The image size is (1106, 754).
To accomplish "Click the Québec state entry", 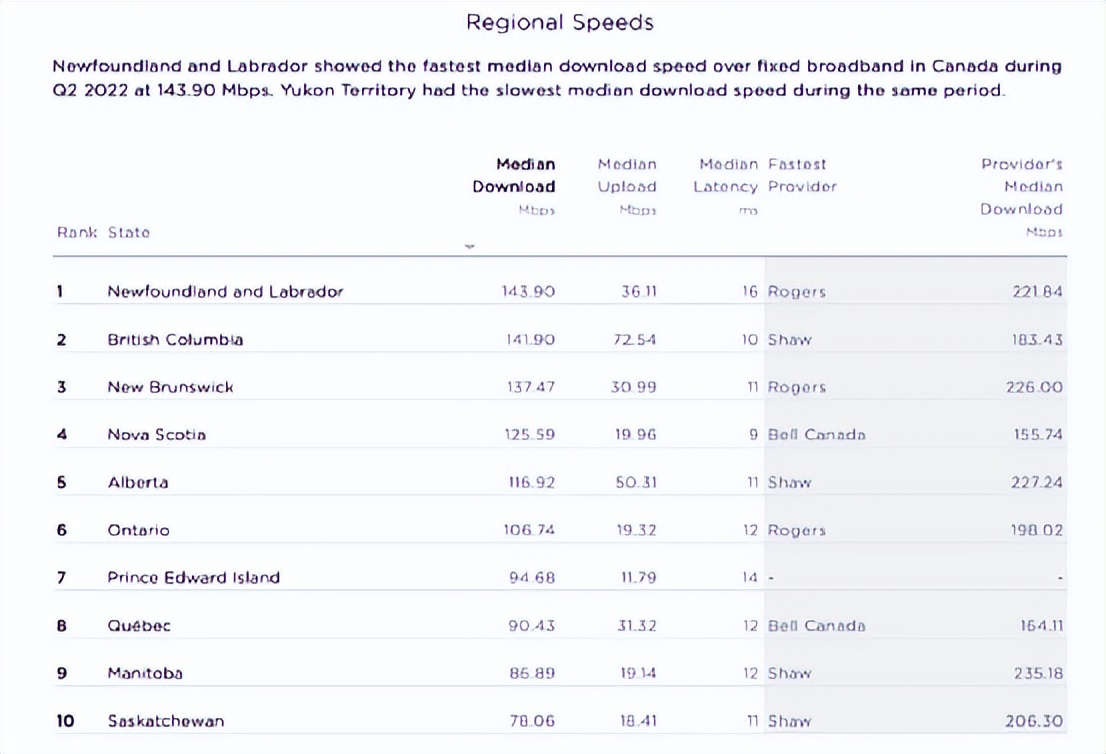I will (x=139, y=626).
